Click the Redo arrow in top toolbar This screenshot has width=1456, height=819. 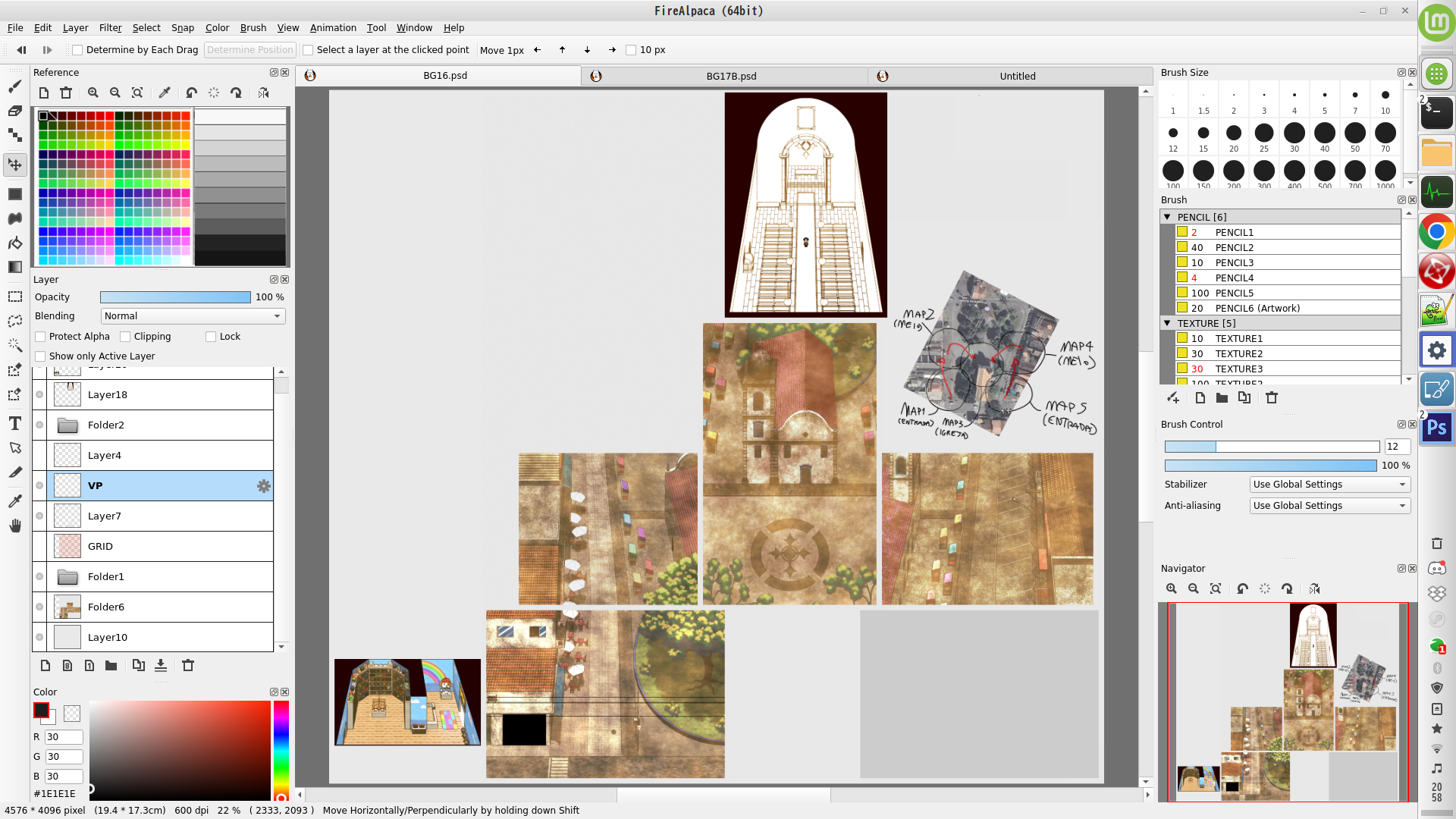point(47,50)
